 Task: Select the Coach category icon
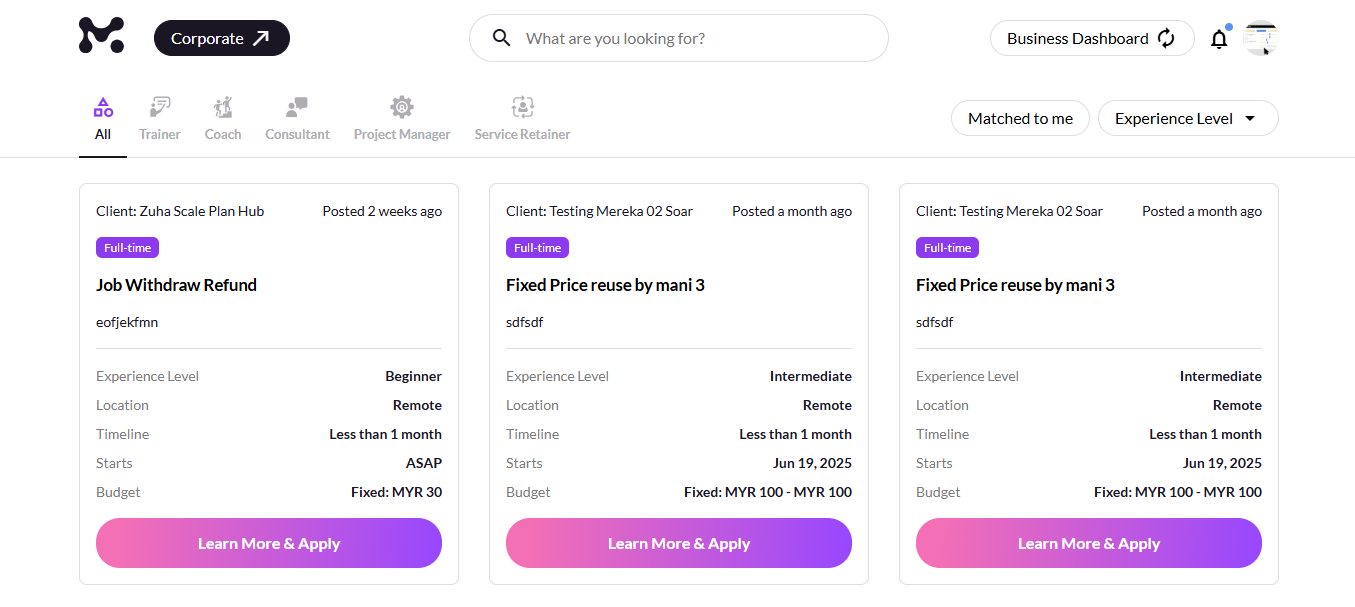click(x=223, y=107)
